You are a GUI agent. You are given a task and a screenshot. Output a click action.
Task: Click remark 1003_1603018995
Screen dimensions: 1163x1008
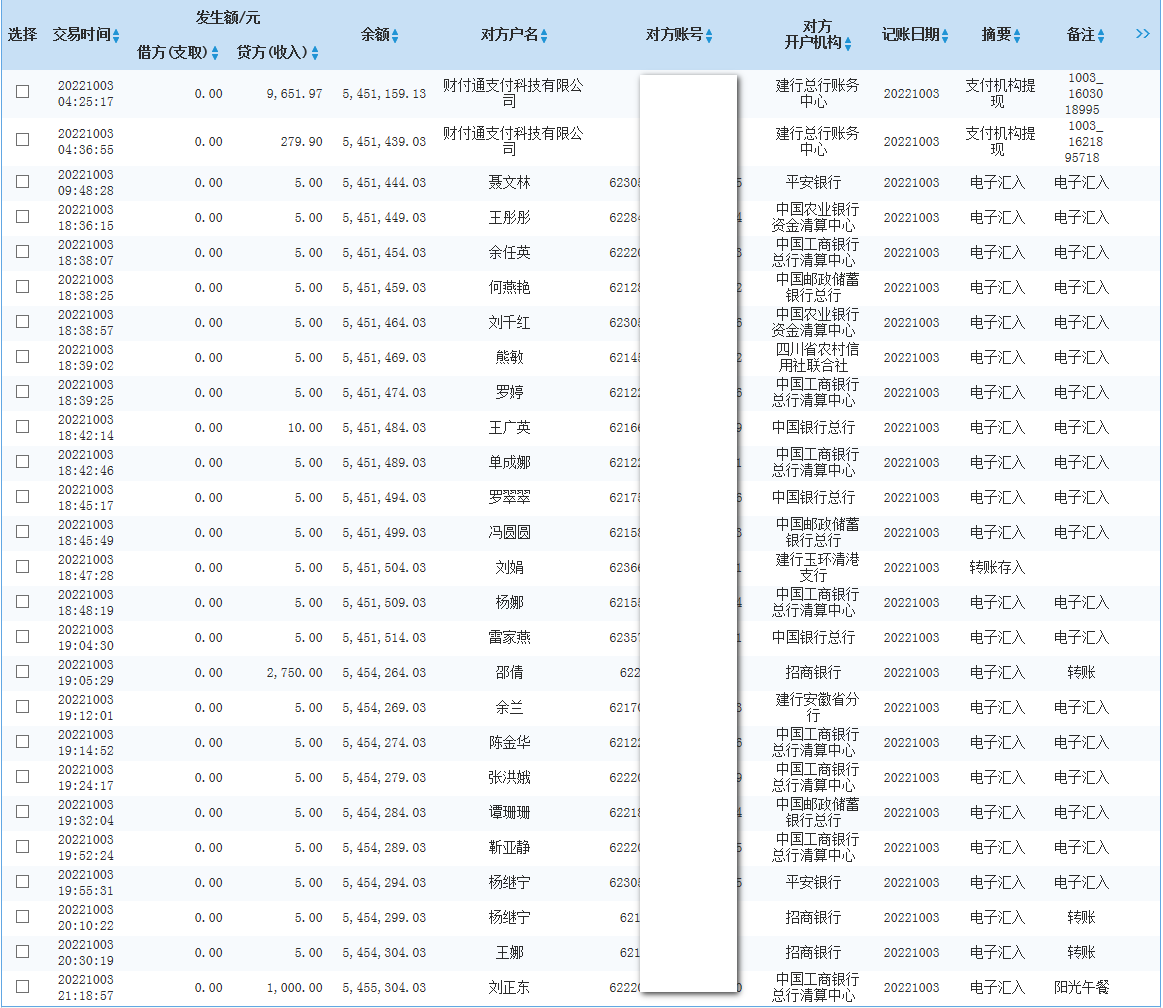(1084, 93)
